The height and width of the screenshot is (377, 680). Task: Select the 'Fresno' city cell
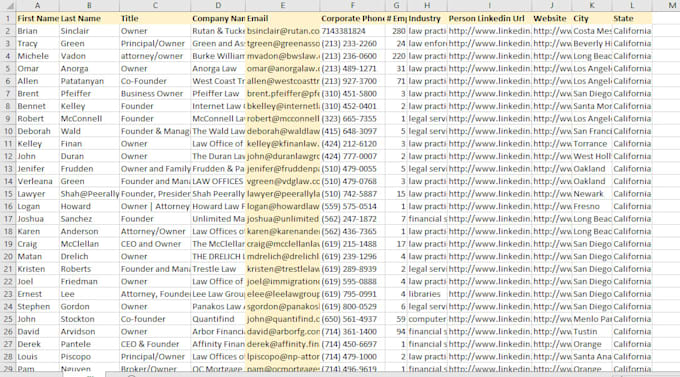[x=592, y=207]
